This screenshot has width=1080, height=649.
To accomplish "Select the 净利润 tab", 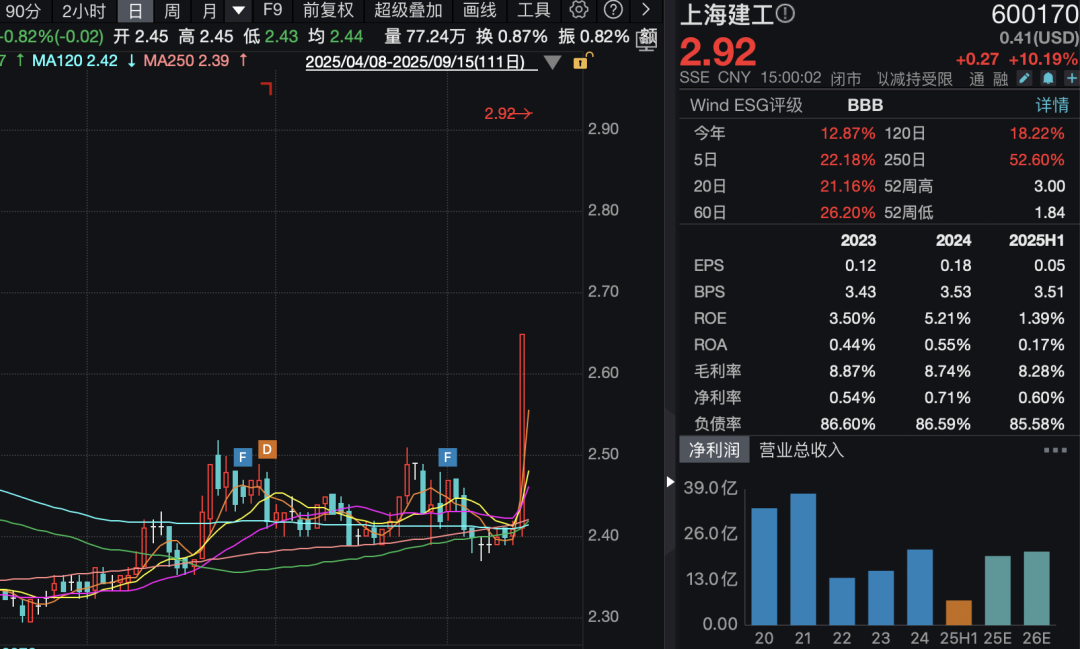I will point(714,450).
